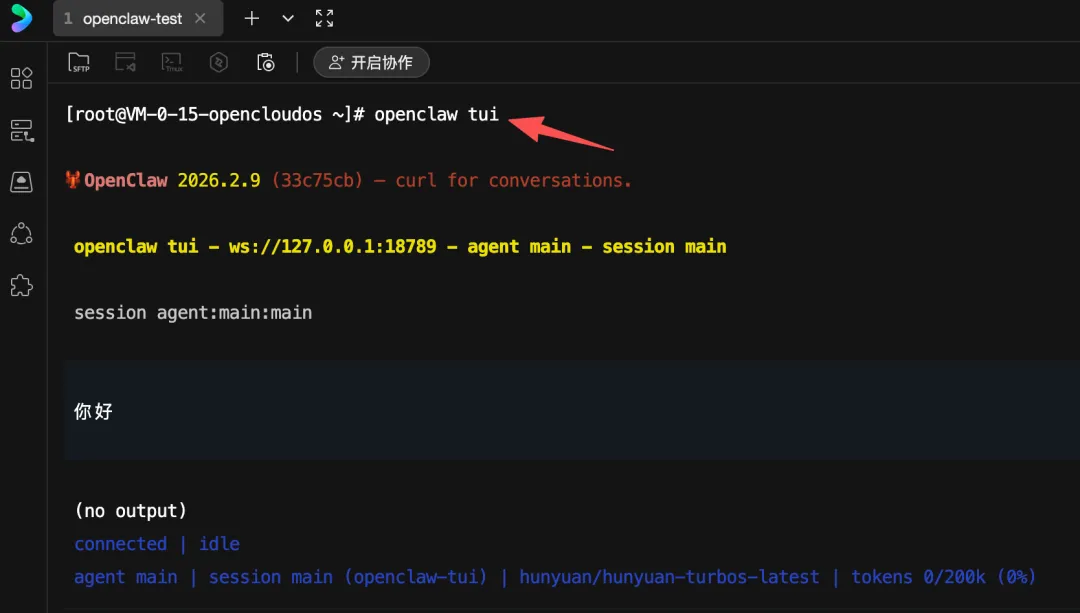This screenshot has width=1080, height=613.
Task: Open the clipboard recording icon
Action: point(265,63)
